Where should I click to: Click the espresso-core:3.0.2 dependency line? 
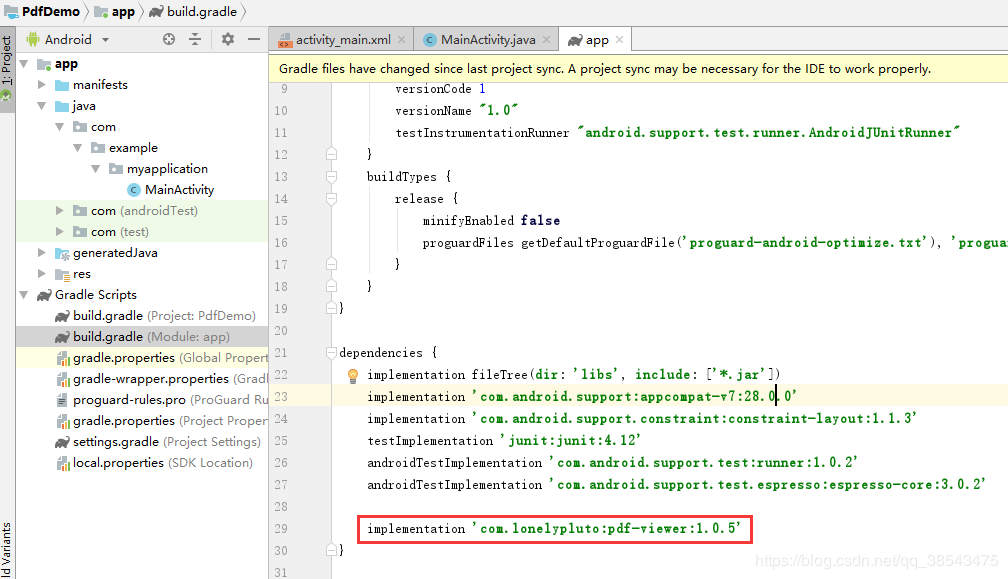coord(676,485)
